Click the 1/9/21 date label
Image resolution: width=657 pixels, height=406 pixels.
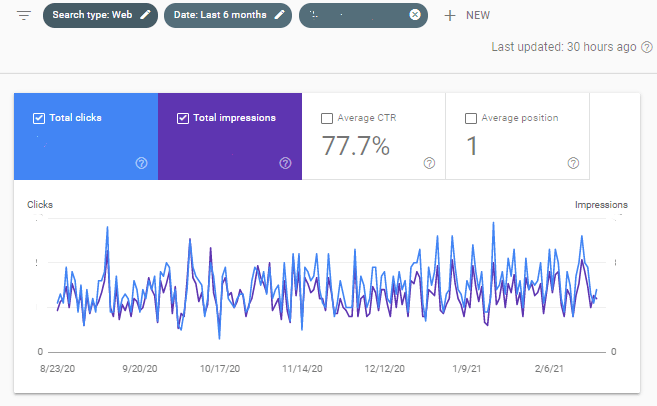pyautogui.click(x=466, y=369)
